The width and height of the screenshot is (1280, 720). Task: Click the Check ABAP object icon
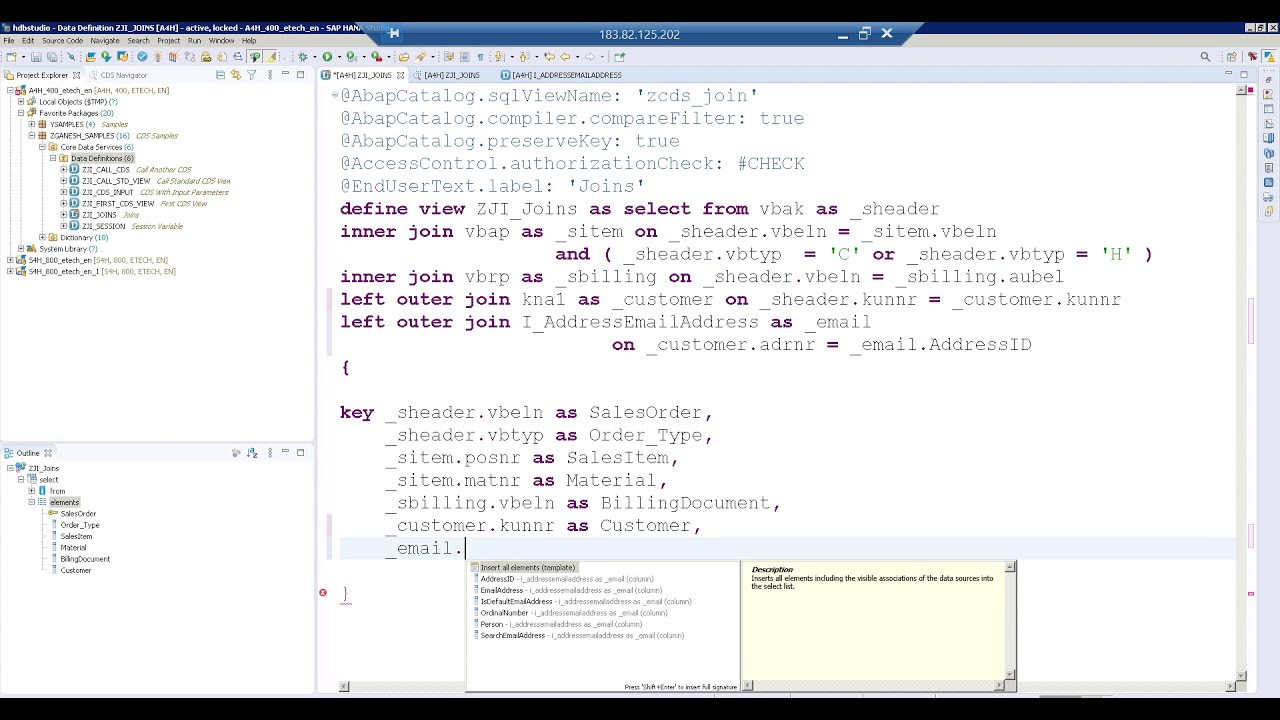point(142,57)
